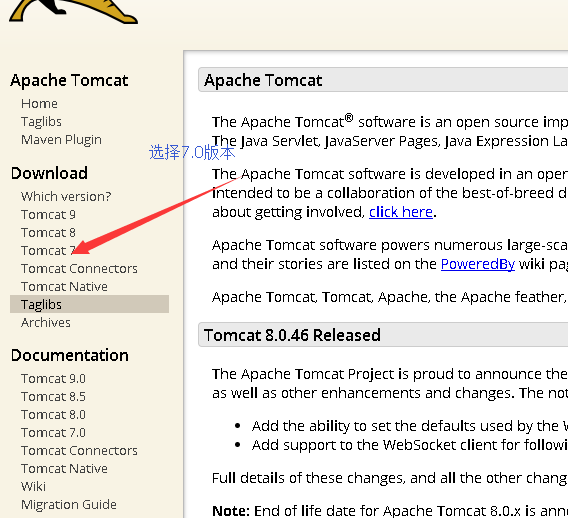Image resolution: width=568 pixels, height=518 pixels.
Task: Click the 'Apache Tomcat' sidebar heading
Action: (x=69, y=80)
